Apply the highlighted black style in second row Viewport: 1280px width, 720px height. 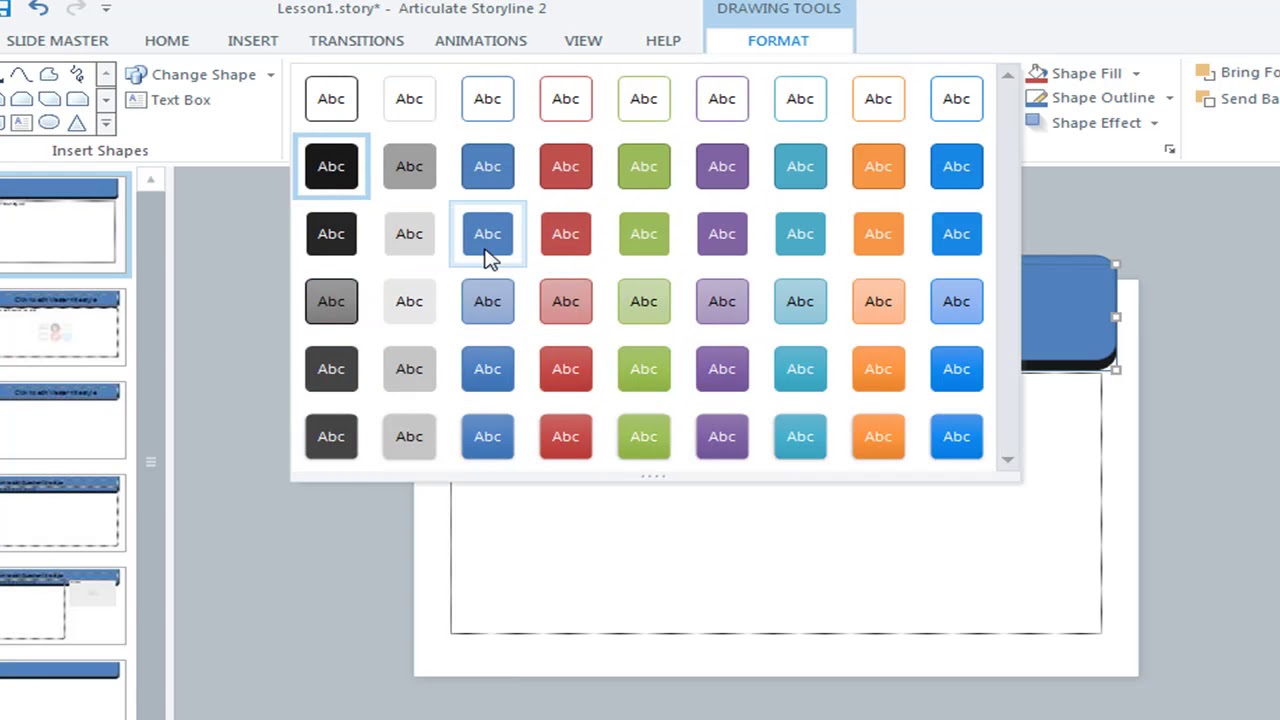pyautogui.click(x=331, y=166)
